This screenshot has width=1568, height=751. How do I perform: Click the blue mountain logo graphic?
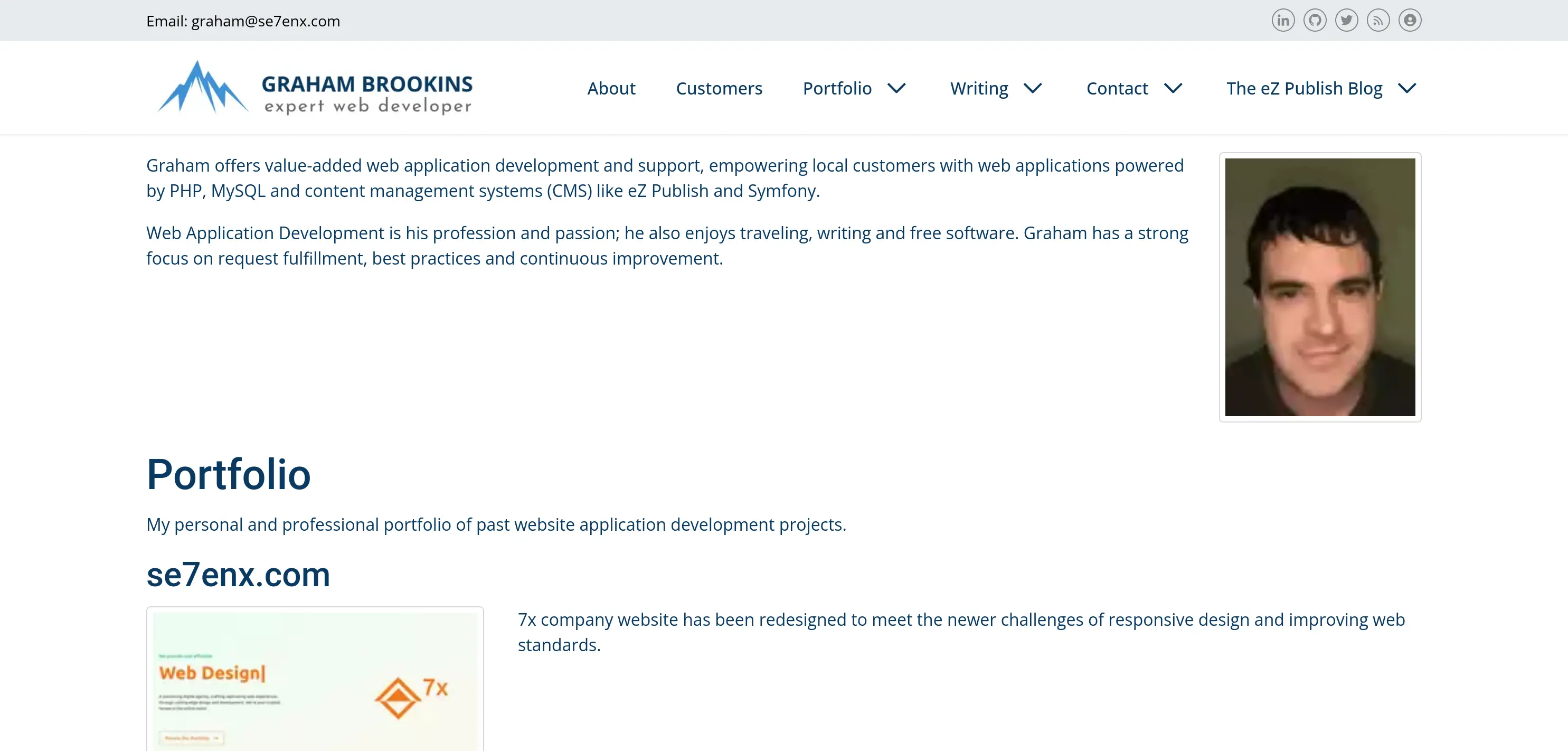203,88
